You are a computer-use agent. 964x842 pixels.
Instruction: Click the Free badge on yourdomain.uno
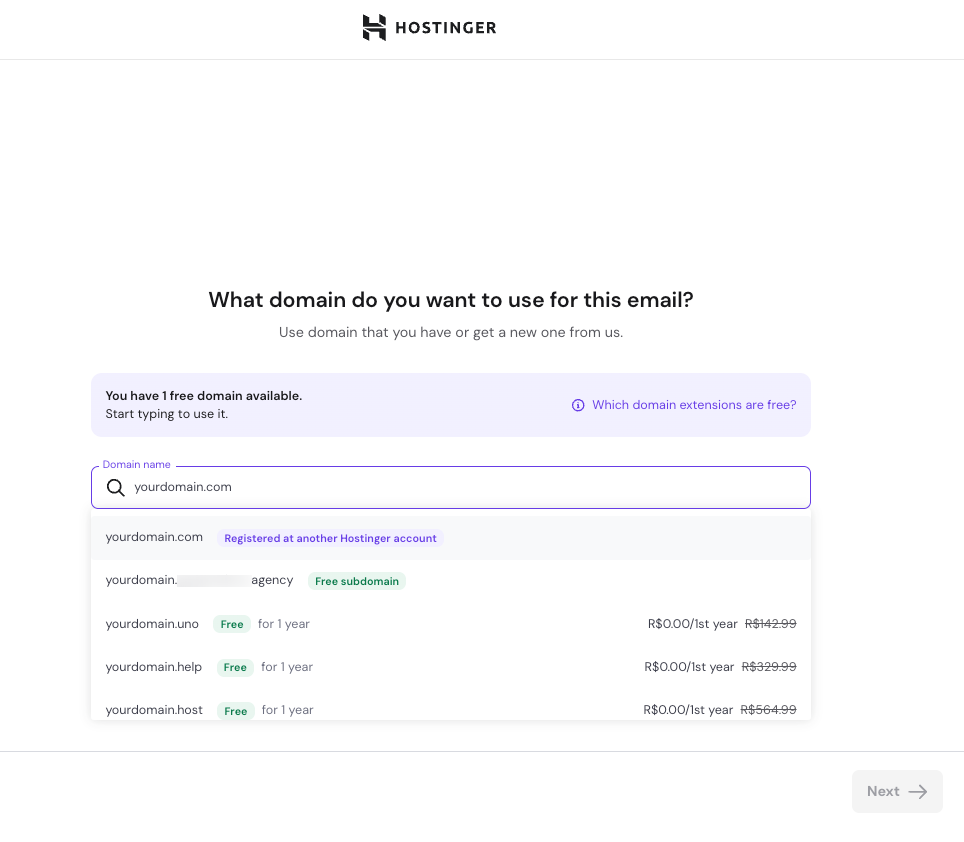coord(232,624)
